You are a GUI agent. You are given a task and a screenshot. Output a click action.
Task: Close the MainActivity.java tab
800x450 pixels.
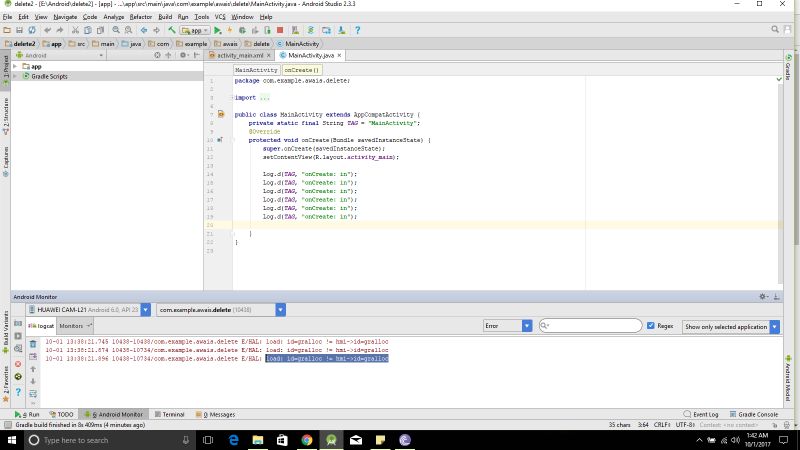click(339, 55)
